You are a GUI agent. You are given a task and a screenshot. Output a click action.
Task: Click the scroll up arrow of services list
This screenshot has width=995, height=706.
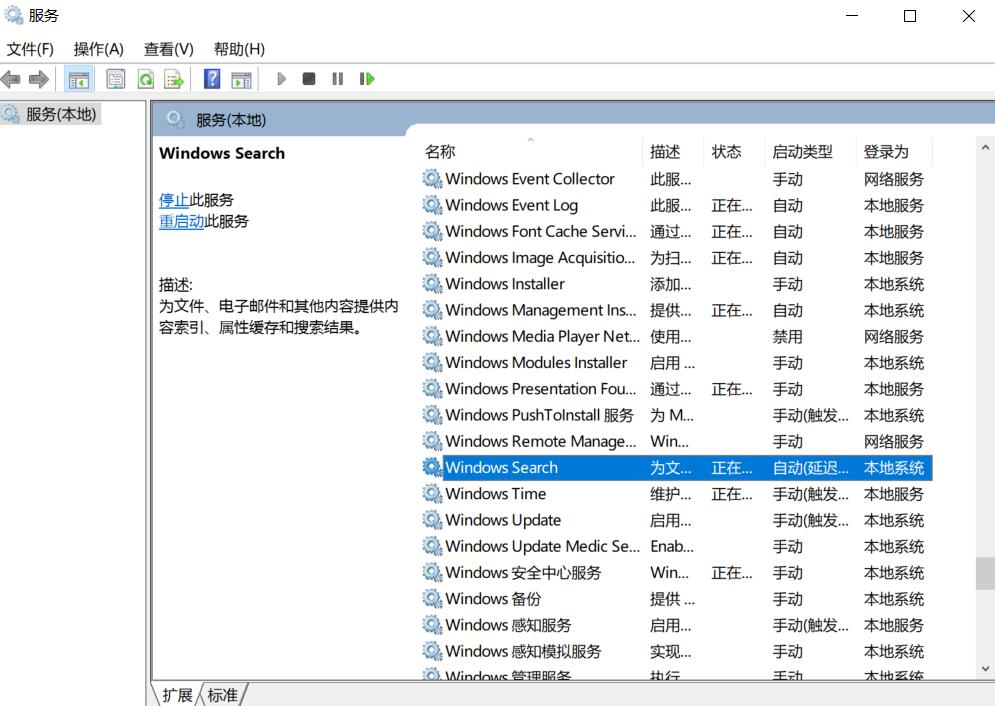(x=985, y=147)
